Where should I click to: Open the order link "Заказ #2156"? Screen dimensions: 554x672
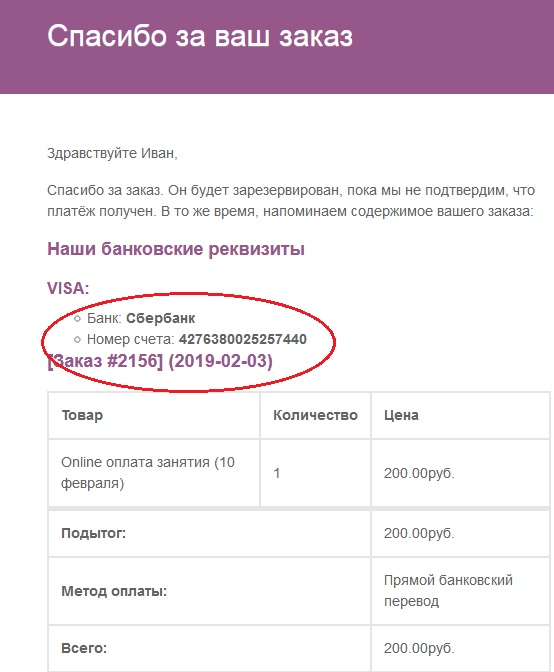pyautogui.click(x=105, y=361)
